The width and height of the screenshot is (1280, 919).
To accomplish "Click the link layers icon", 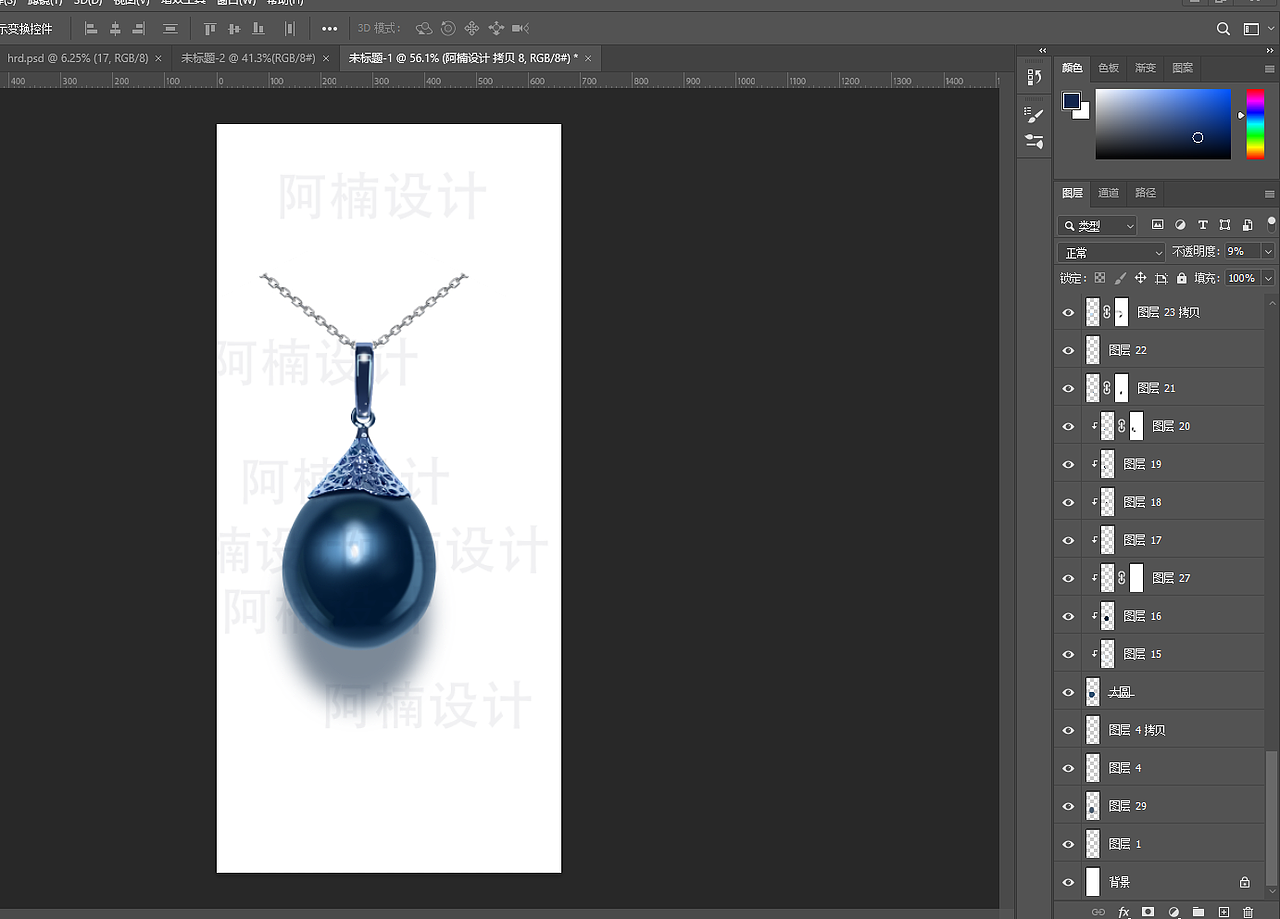I will (1098, 912).
